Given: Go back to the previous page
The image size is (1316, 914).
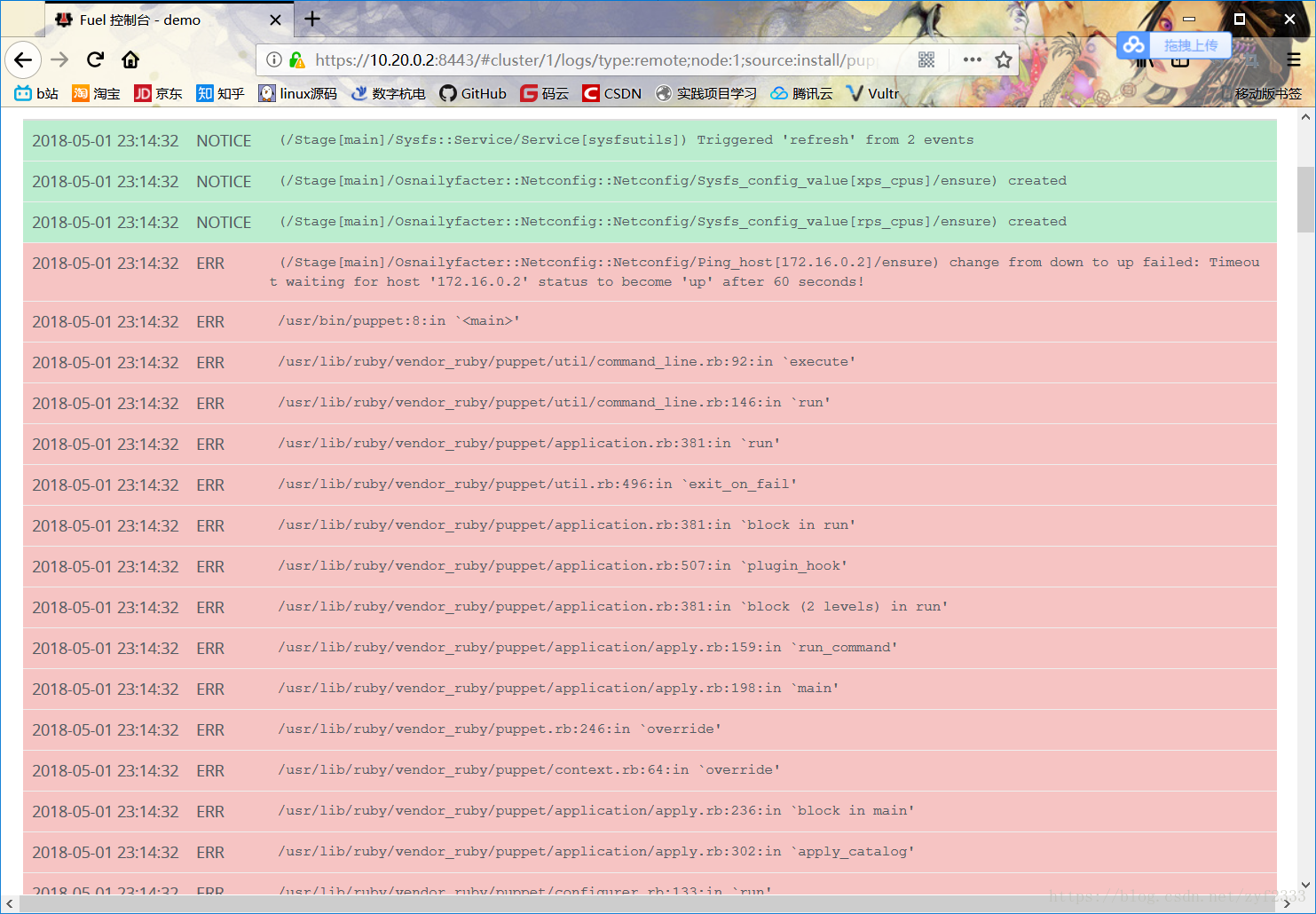Looking at the screenshot, I should [x=23, y=60].
